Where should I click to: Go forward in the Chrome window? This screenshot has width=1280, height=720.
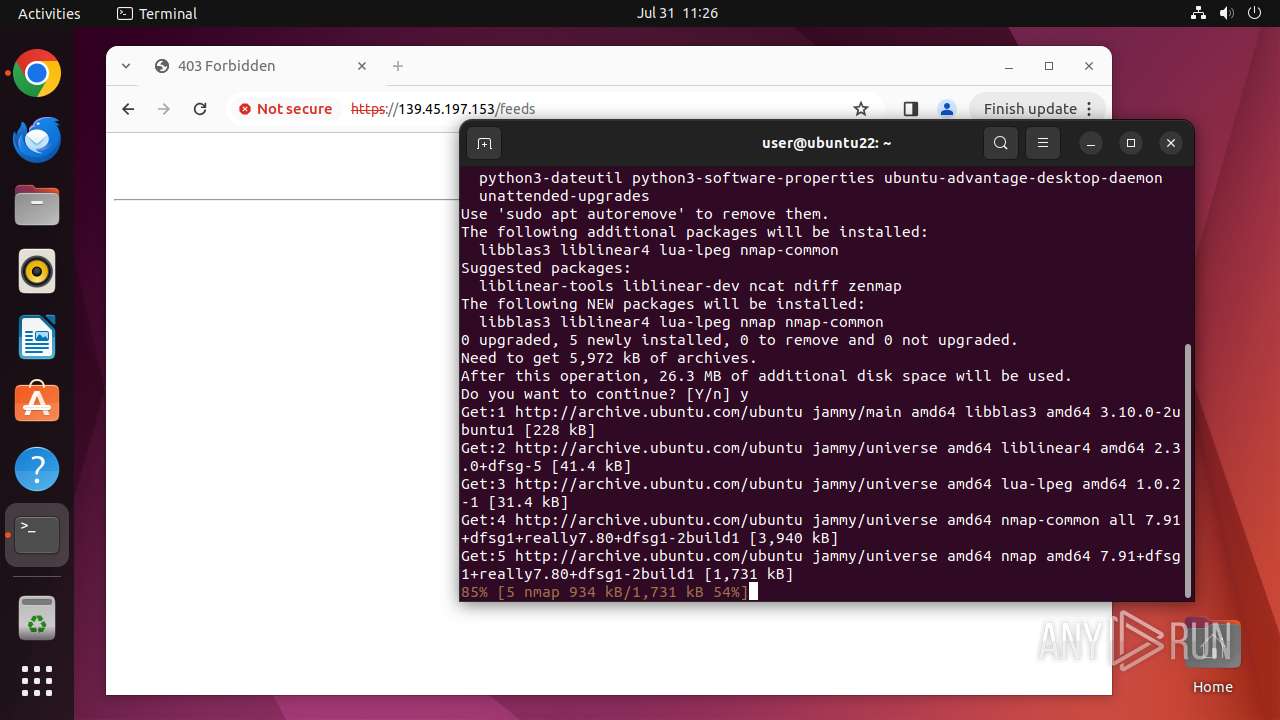(164, 109)
